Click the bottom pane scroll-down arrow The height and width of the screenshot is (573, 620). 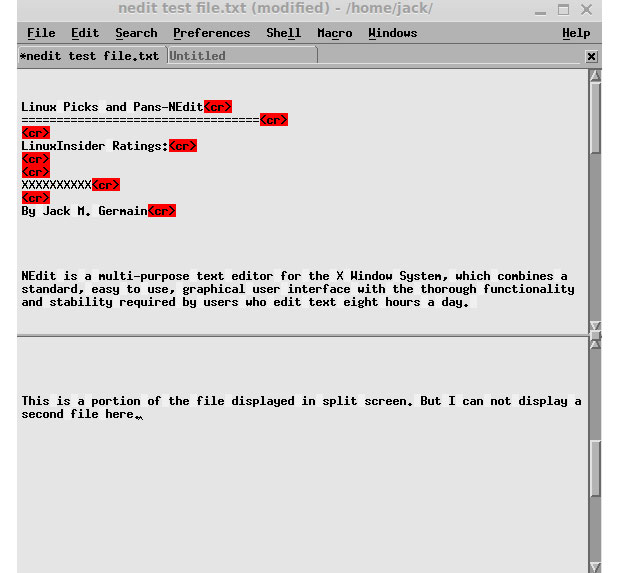(595, 567)
